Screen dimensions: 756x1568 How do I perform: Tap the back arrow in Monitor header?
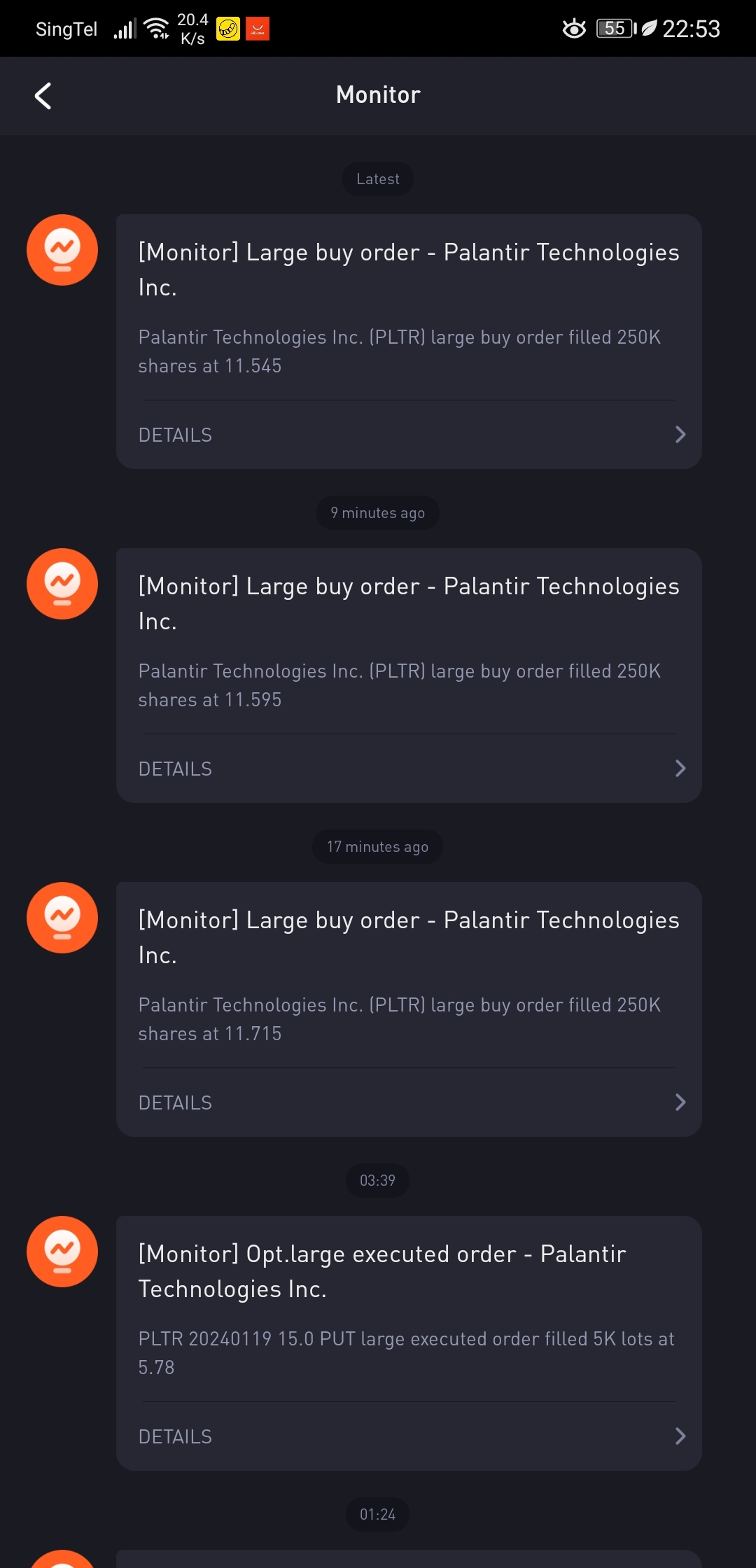pyautogui.click(x=43, y=96)
